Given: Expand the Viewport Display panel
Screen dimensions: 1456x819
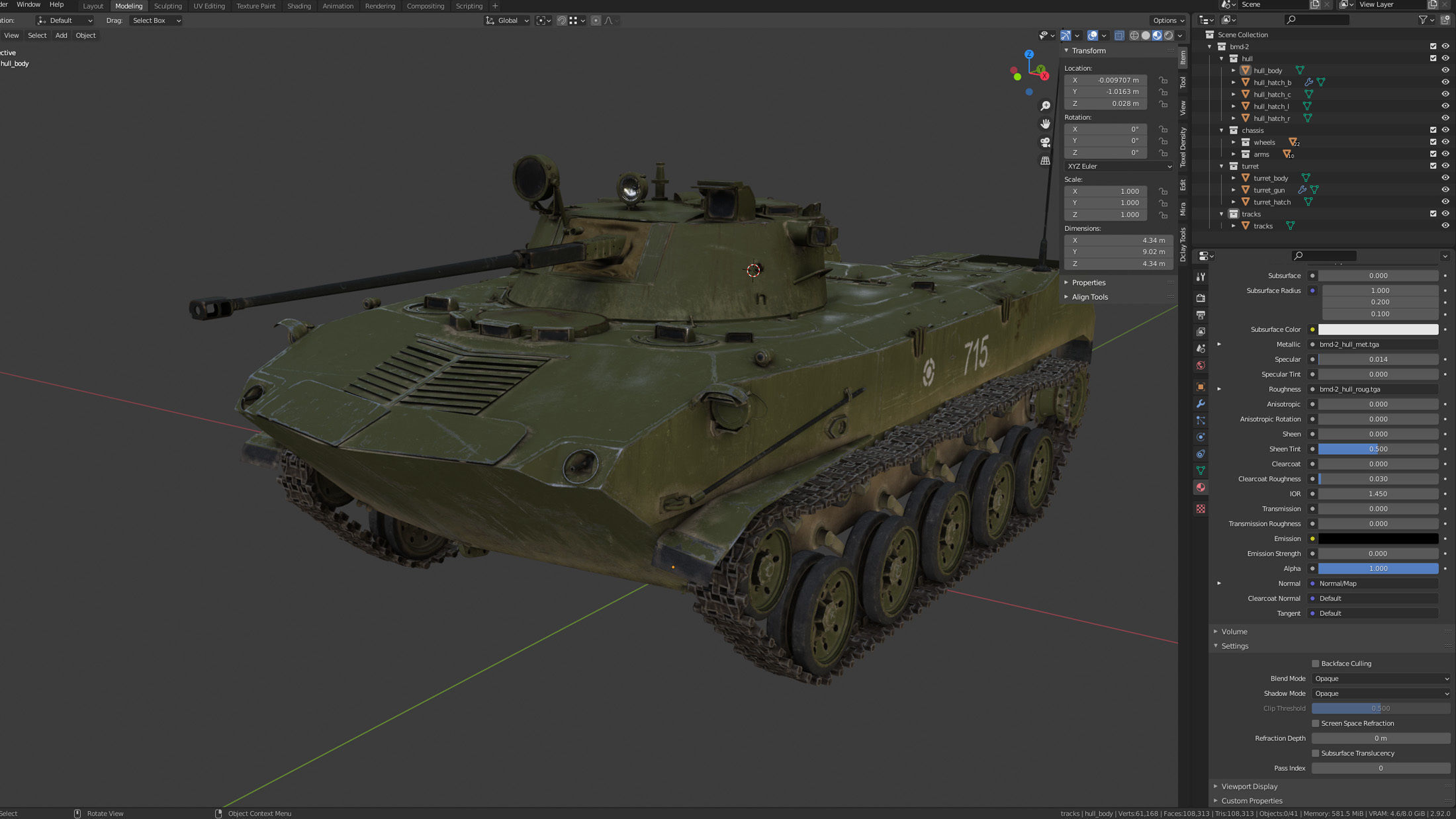Looking at the screenshot, I should point(1249,786).
